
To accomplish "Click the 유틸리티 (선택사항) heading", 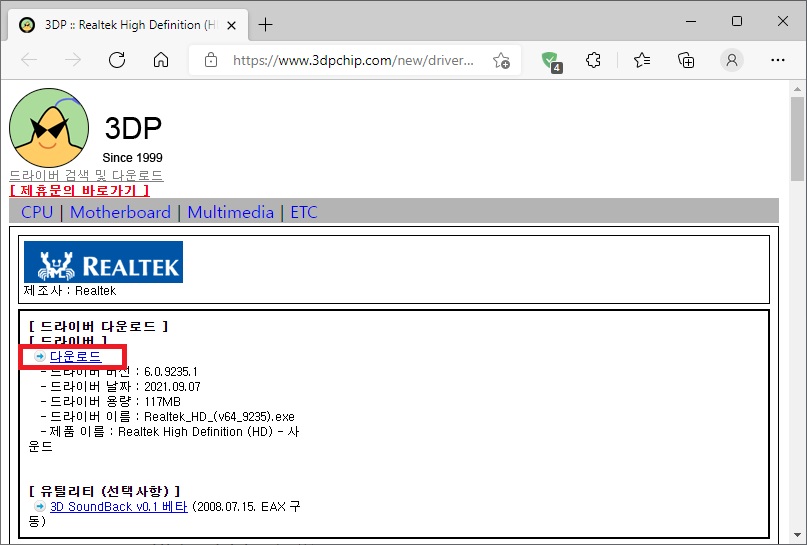I will [104, 491].
